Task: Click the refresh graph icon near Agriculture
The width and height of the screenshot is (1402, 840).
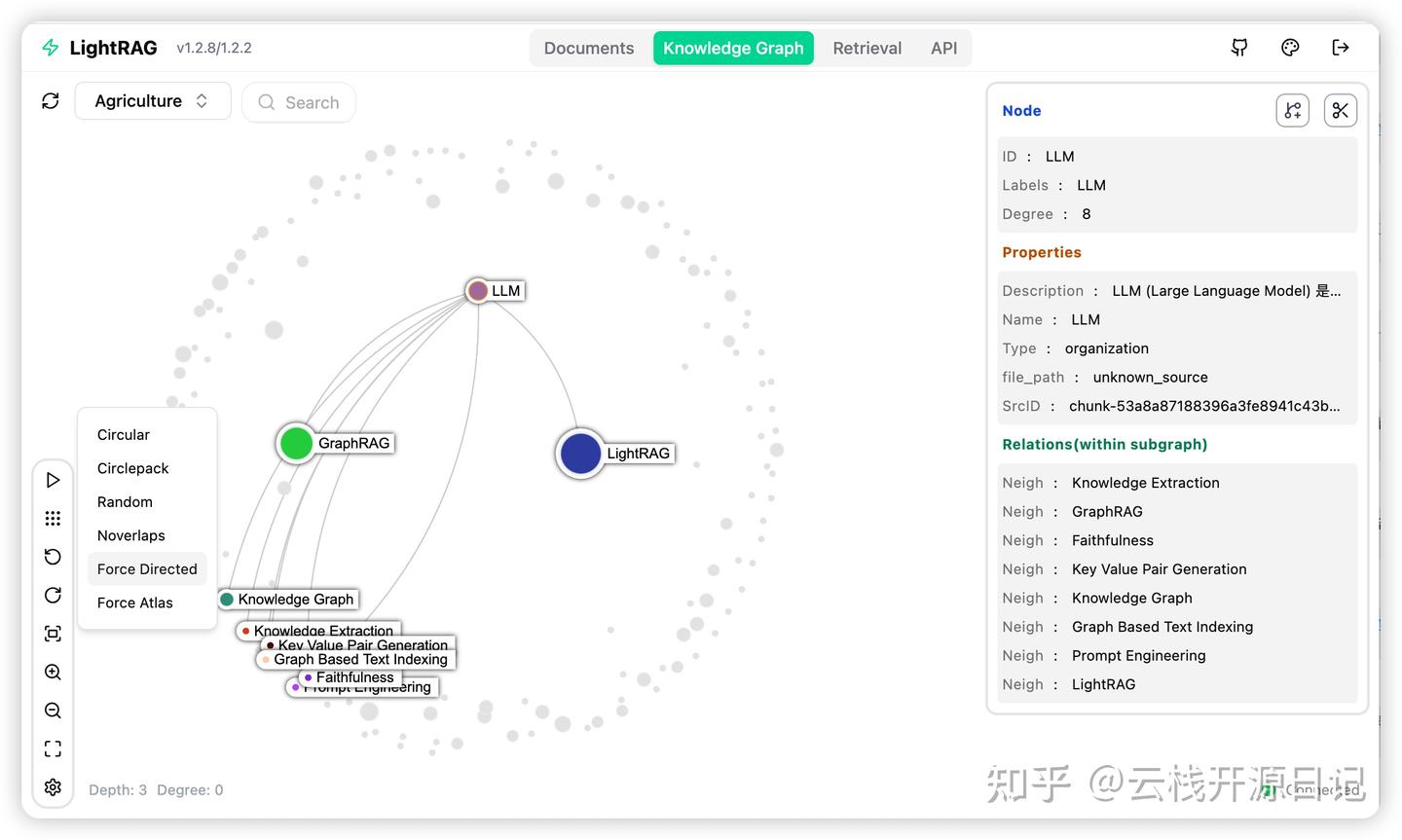Action: pyautogui.click(x=50, y=100)
